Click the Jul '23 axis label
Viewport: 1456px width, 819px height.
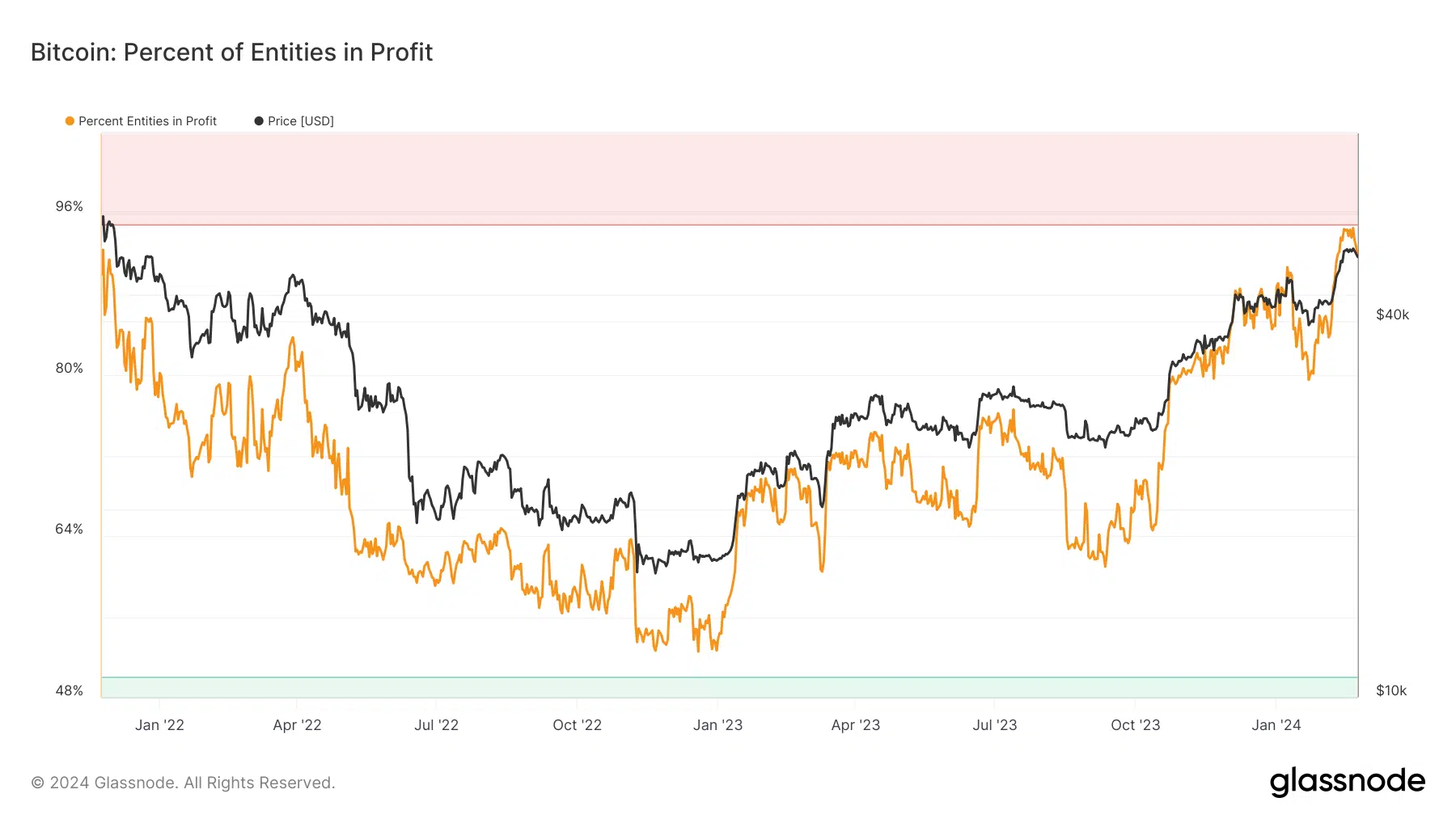(x=994, y=725)
